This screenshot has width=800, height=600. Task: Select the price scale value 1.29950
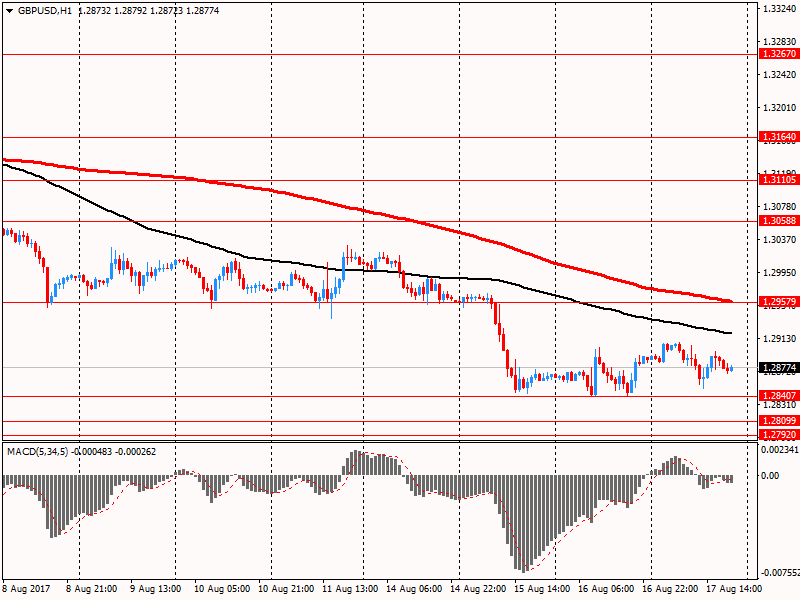[x=780, y=273]
